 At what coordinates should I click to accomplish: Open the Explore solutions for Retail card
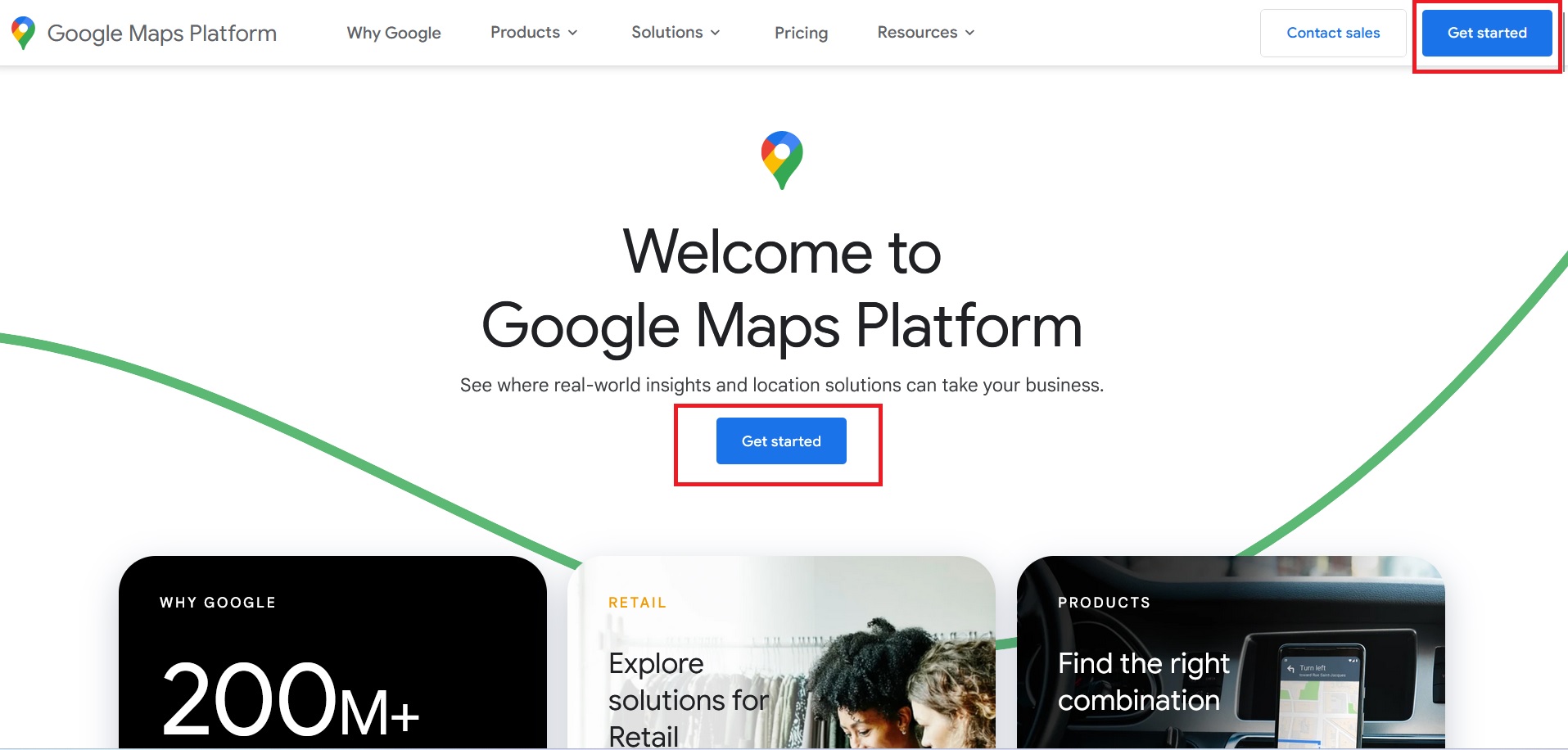coord(781,653)
